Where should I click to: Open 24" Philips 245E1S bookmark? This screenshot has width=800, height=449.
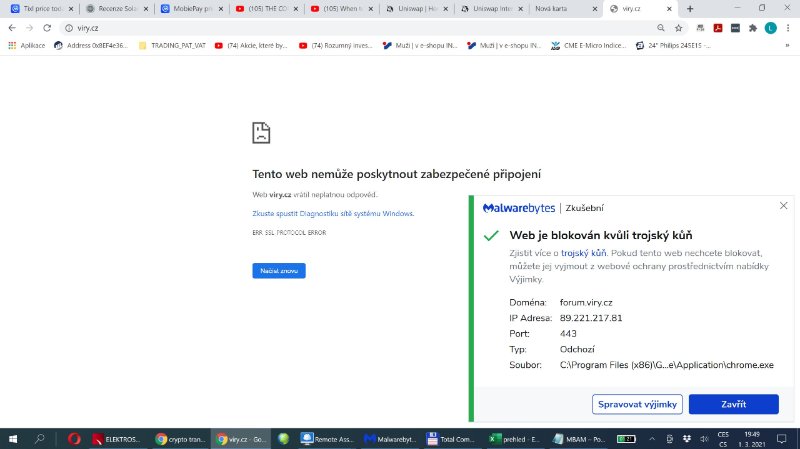tap(673, 45)
